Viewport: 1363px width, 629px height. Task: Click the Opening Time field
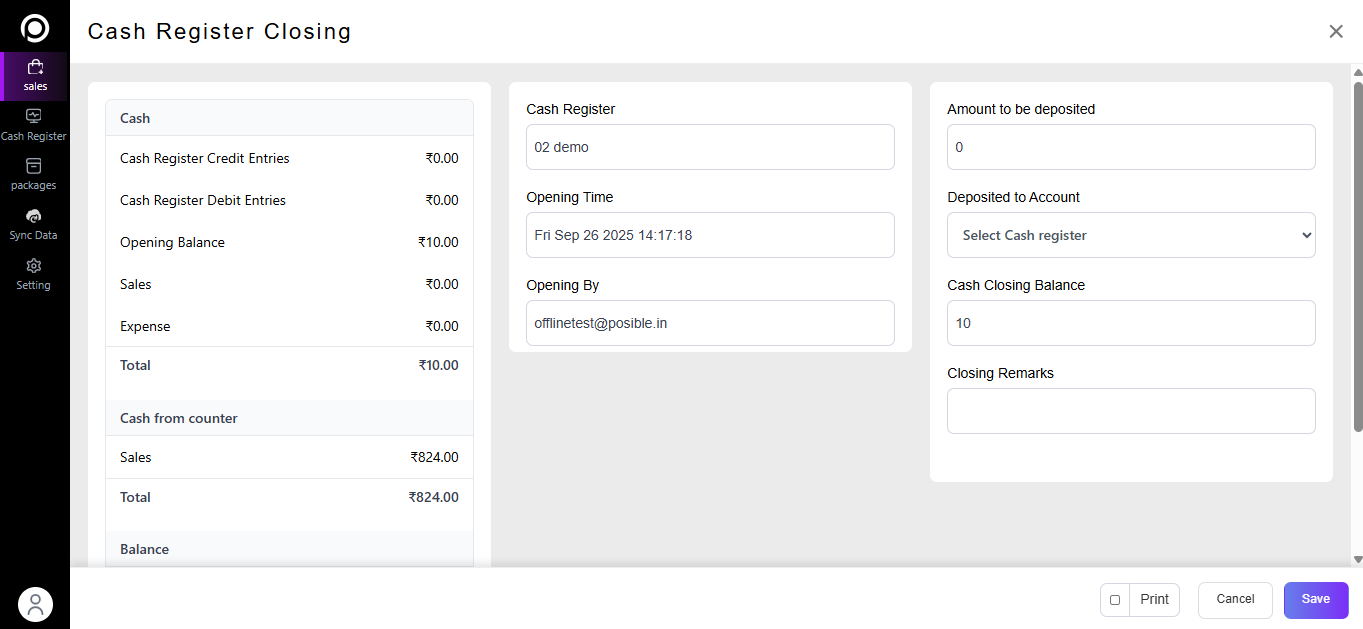pyautogui.click(x=710, y=235)
